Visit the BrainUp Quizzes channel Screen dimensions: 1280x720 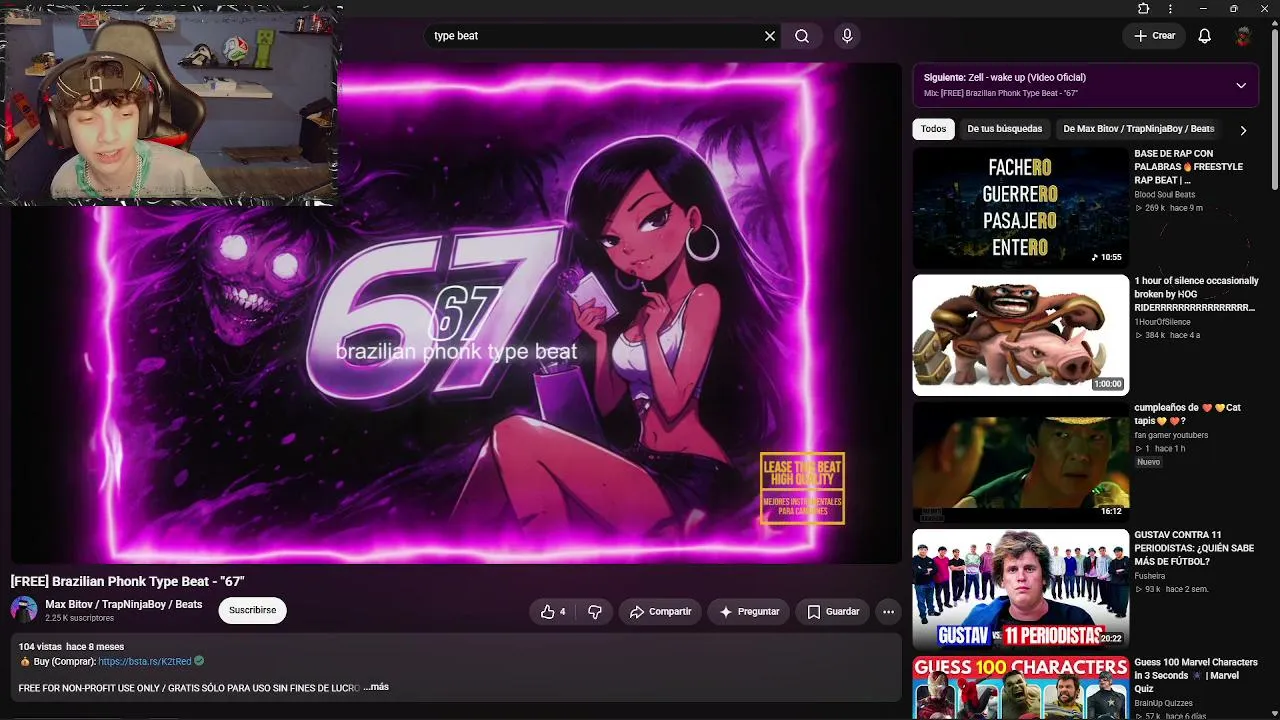pos(1165,703)
